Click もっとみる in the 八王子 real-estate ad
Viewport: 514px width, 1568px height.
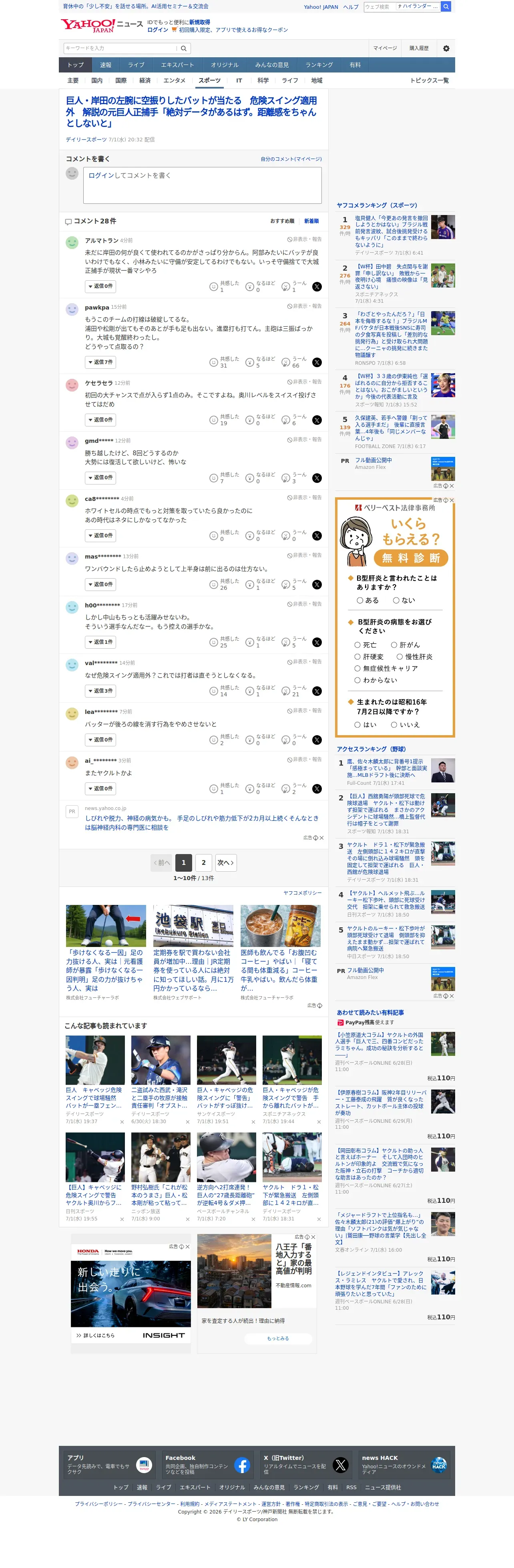[x=279, y=1339]
